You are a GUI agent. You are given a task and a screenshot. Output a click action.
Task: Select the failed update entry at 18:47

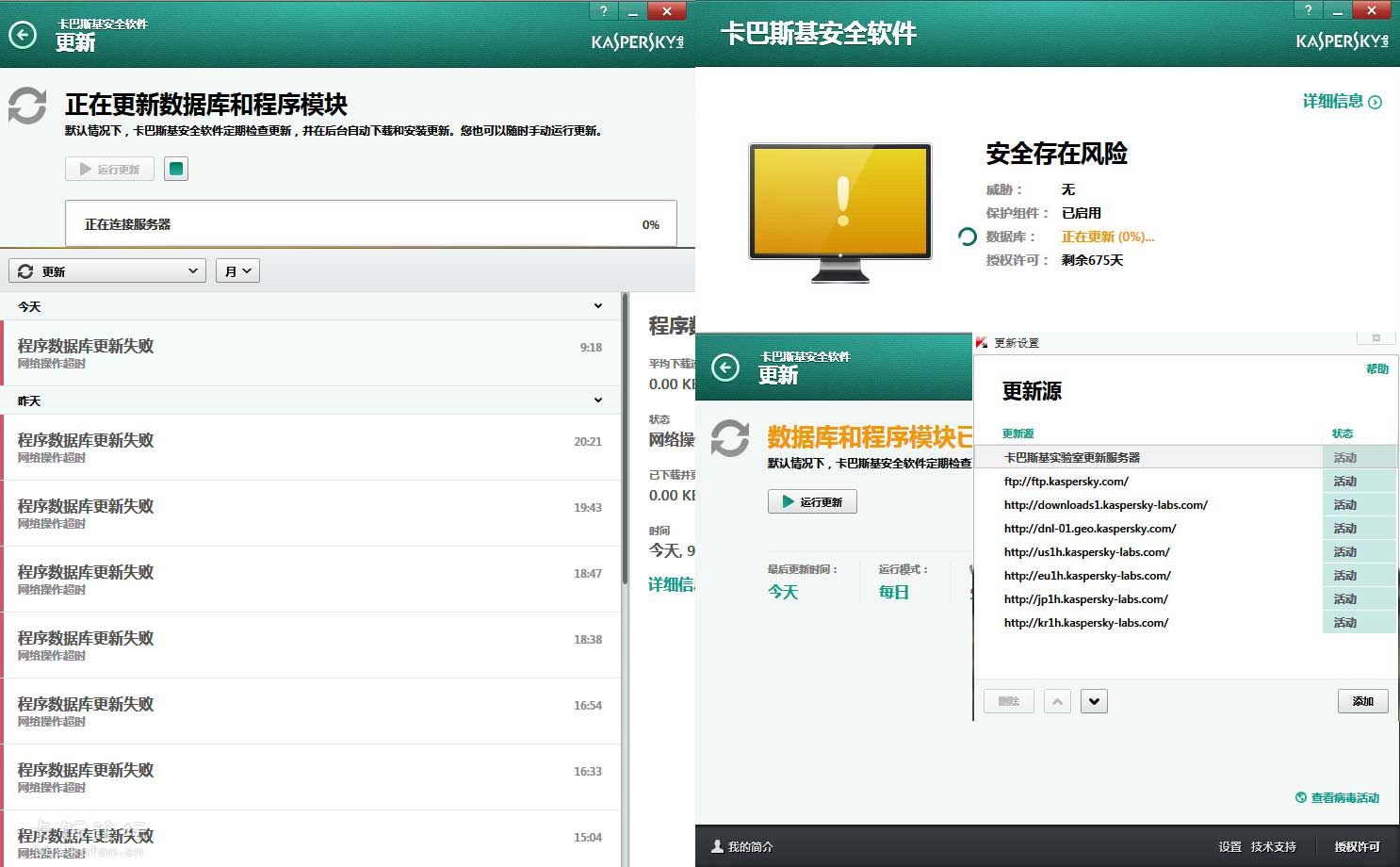click(311, 580)
